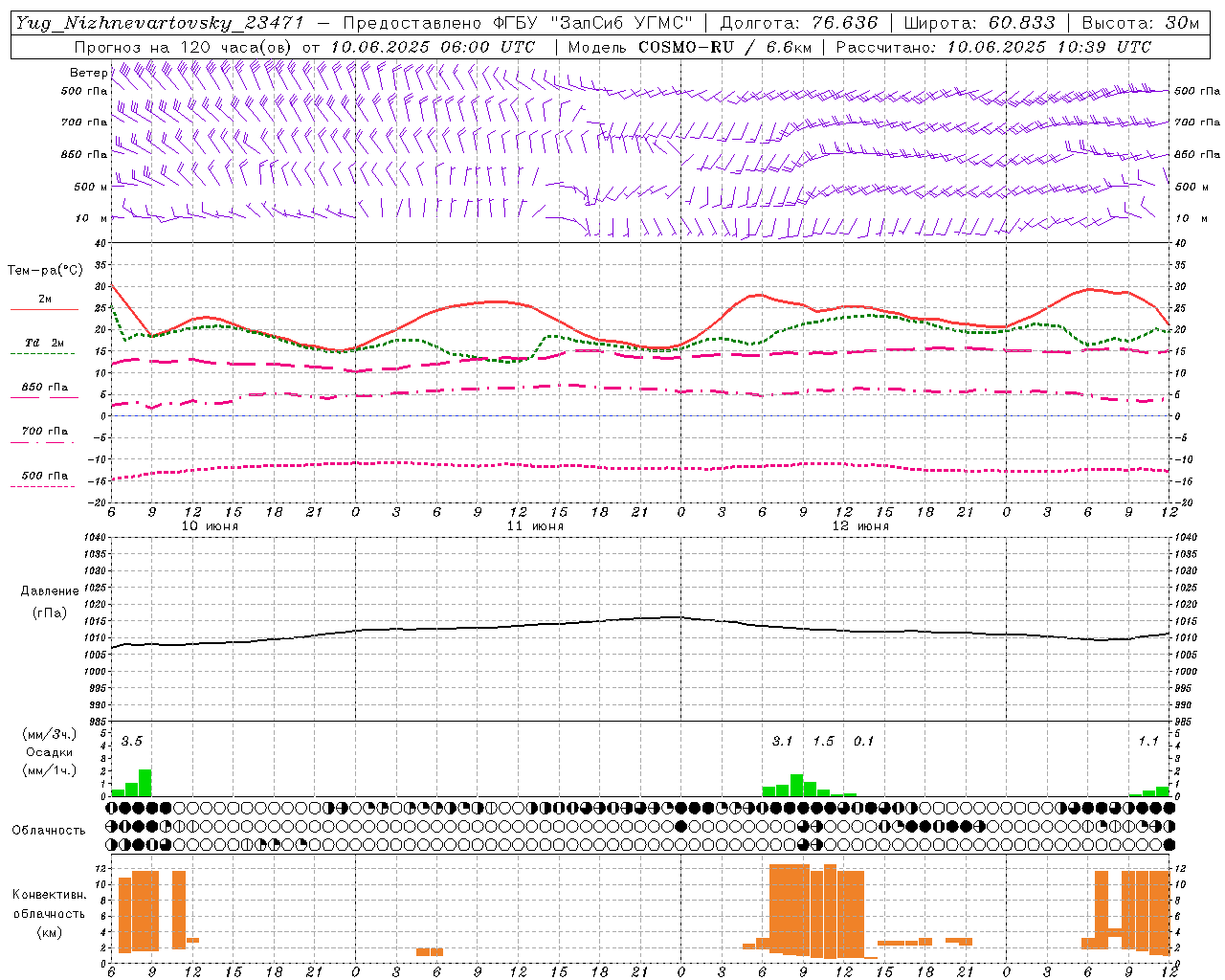The height and width of the screenshot is (980, 1225).
Task: Click the forecast period text Прогноз на 120 часа(ов)
Action: pos(184,47)
